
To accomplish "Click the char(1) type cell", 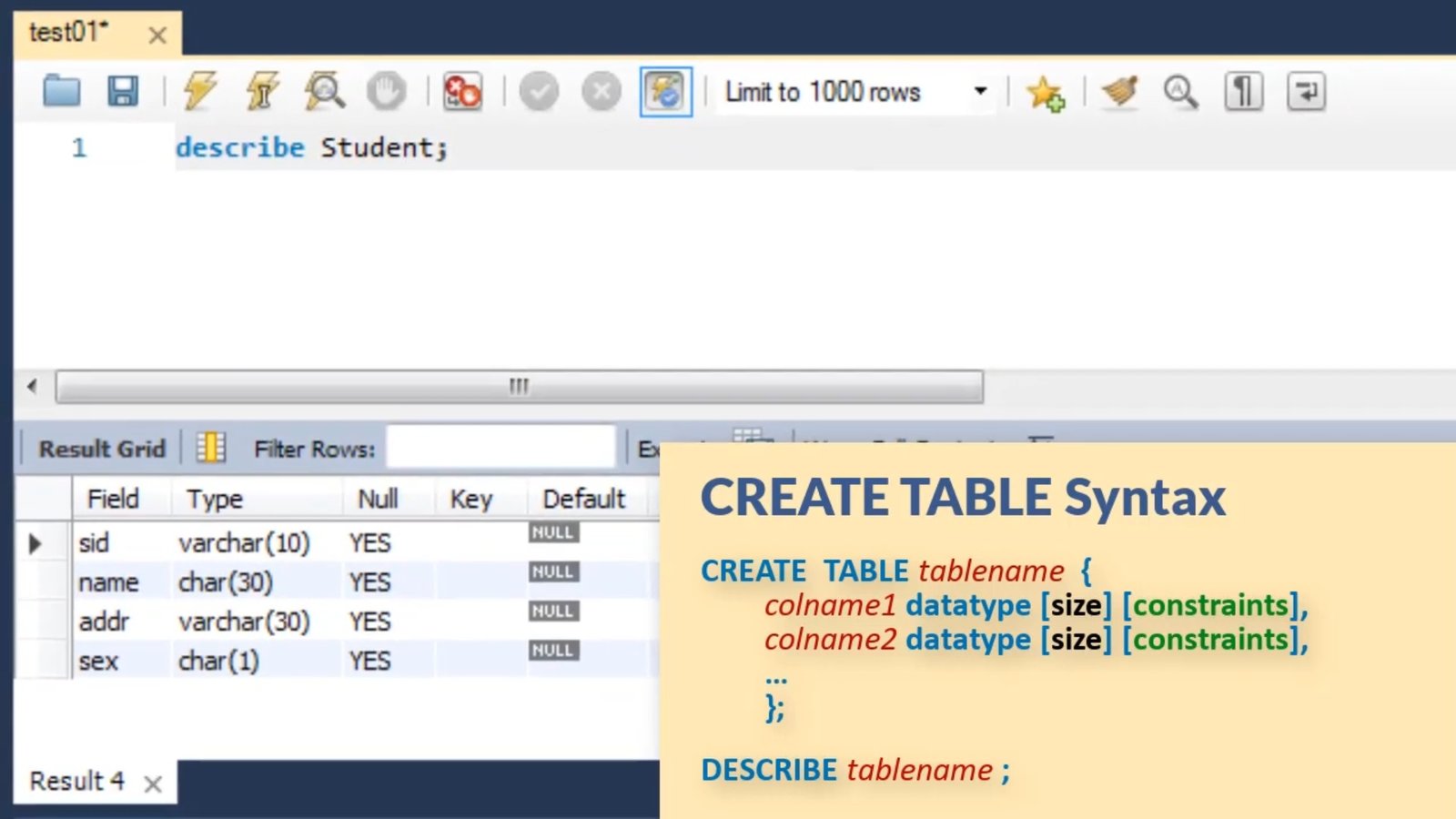I will point(257,661).
